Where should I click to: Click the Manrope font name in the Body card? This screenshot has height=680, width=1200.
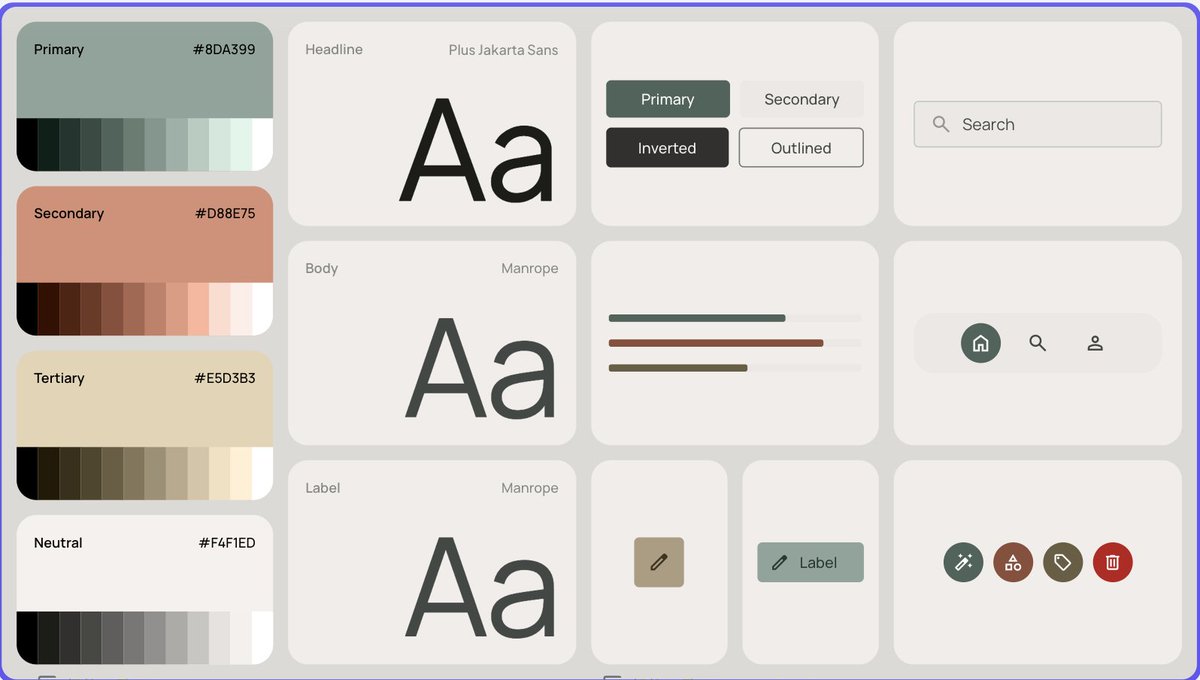[x=530, y=268]
